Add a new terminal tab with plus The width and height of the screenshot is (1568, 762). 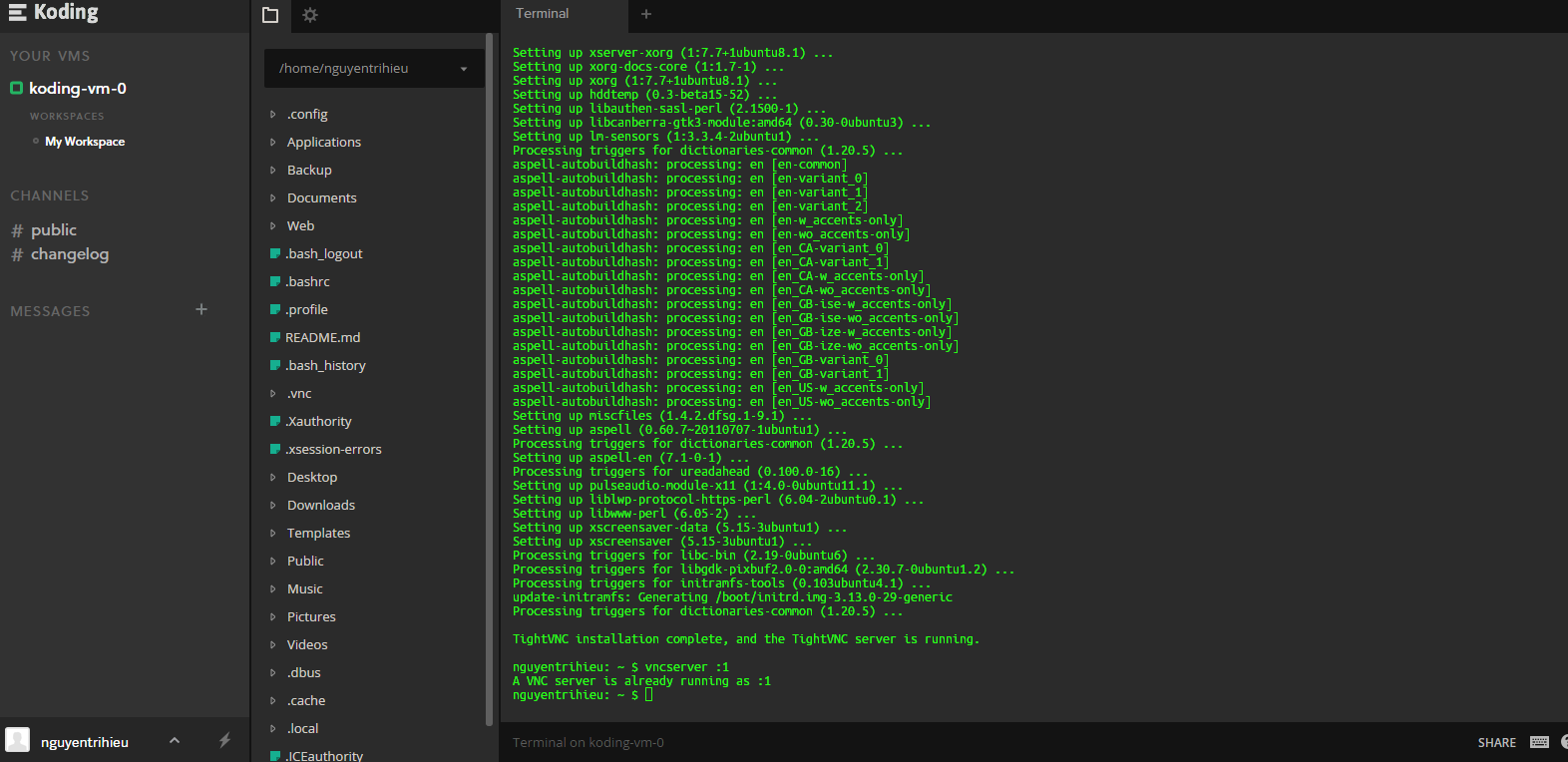(x=646, y=14)
